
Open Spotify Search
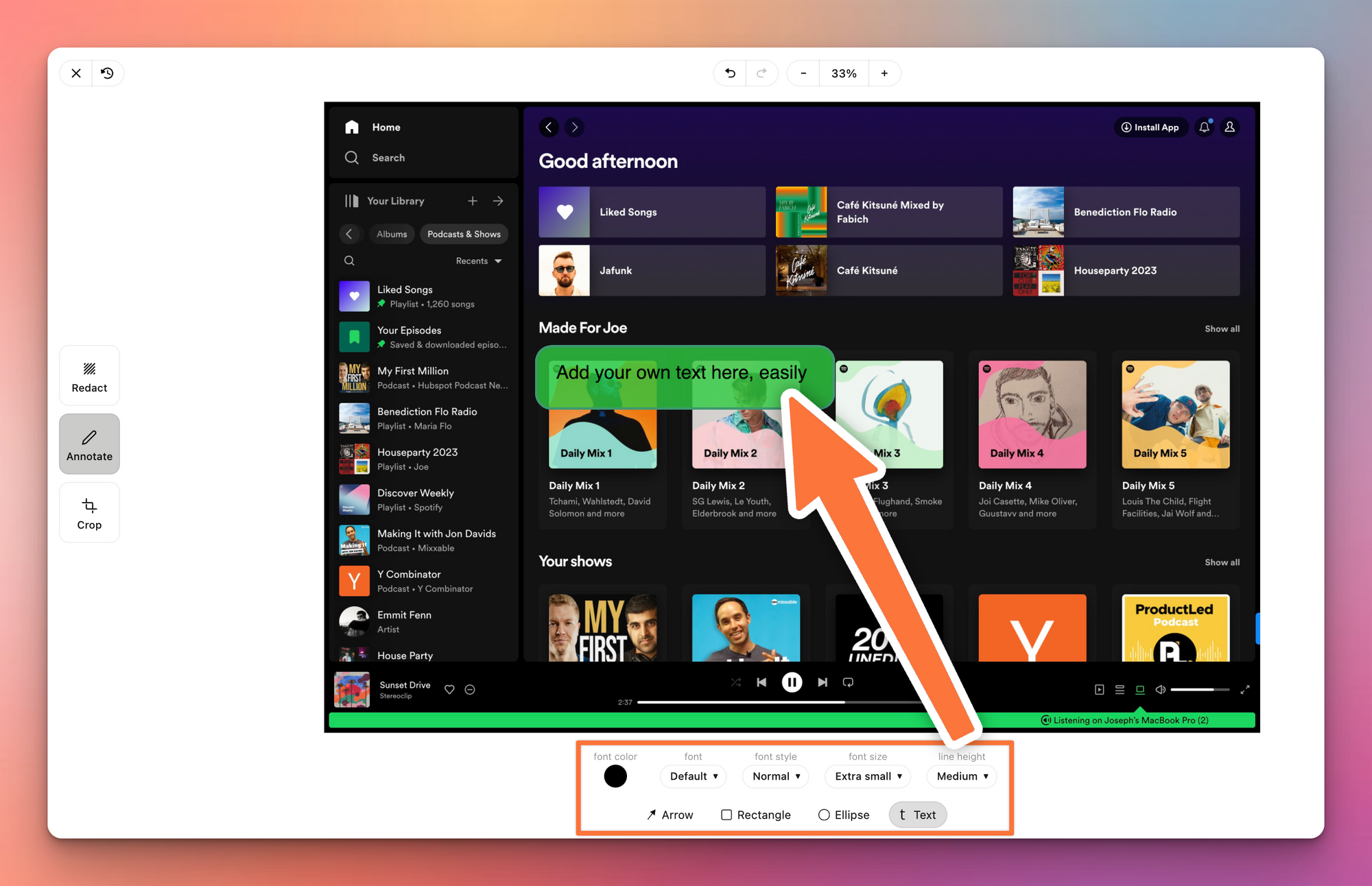coord(375,158)
